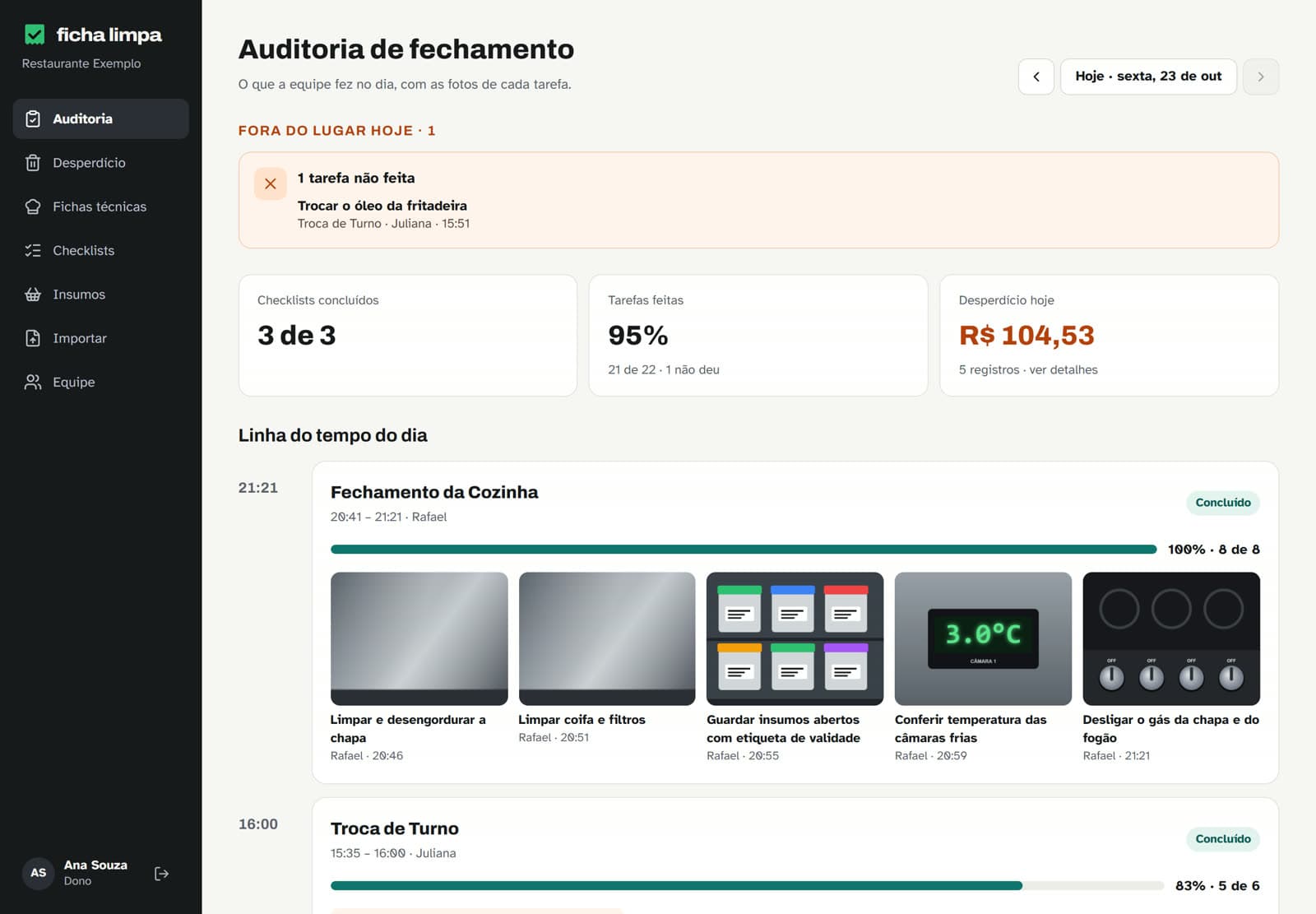Open the Limpar e desengordurar a chapa photo
Image resolution: width=1316 pixels, height=914 pixels.
419,638
